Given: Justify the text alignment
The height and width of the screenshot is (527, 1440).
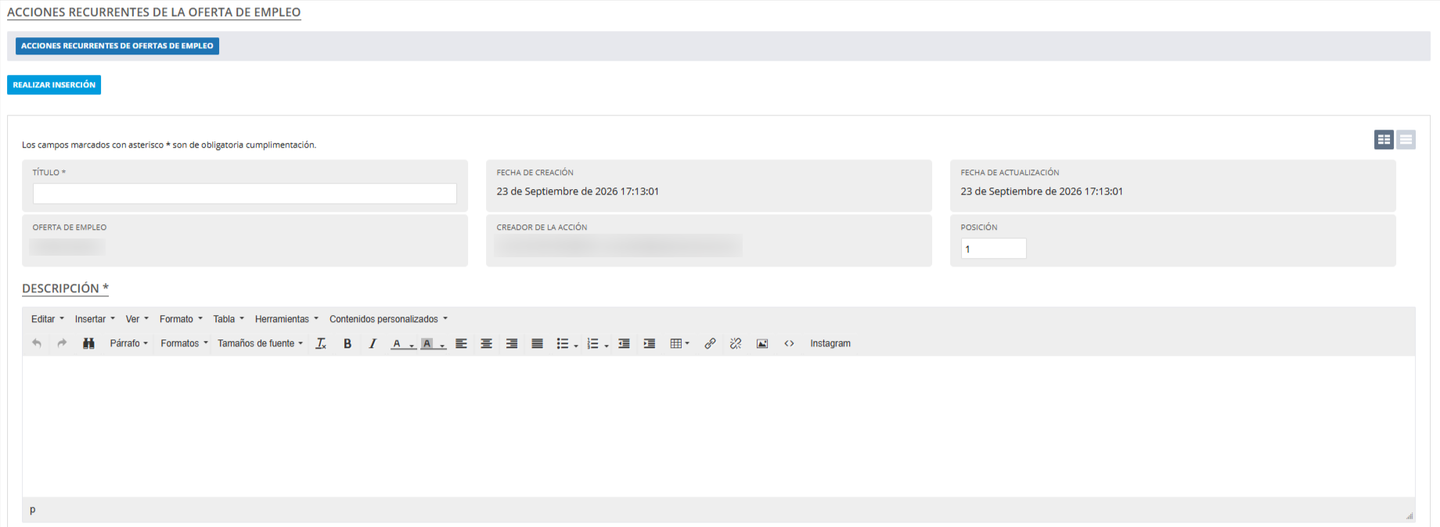Looking at the screenshot, I should click(537, 343).
